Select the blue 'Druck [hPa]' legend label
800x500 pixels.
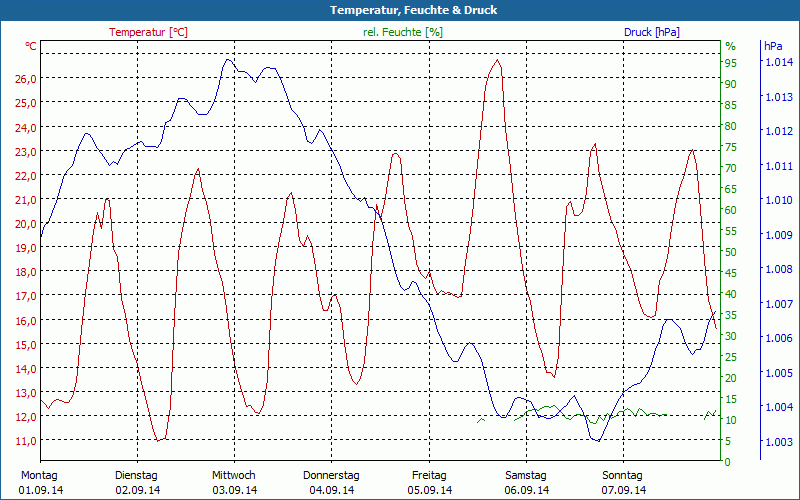tap(651, 32)
